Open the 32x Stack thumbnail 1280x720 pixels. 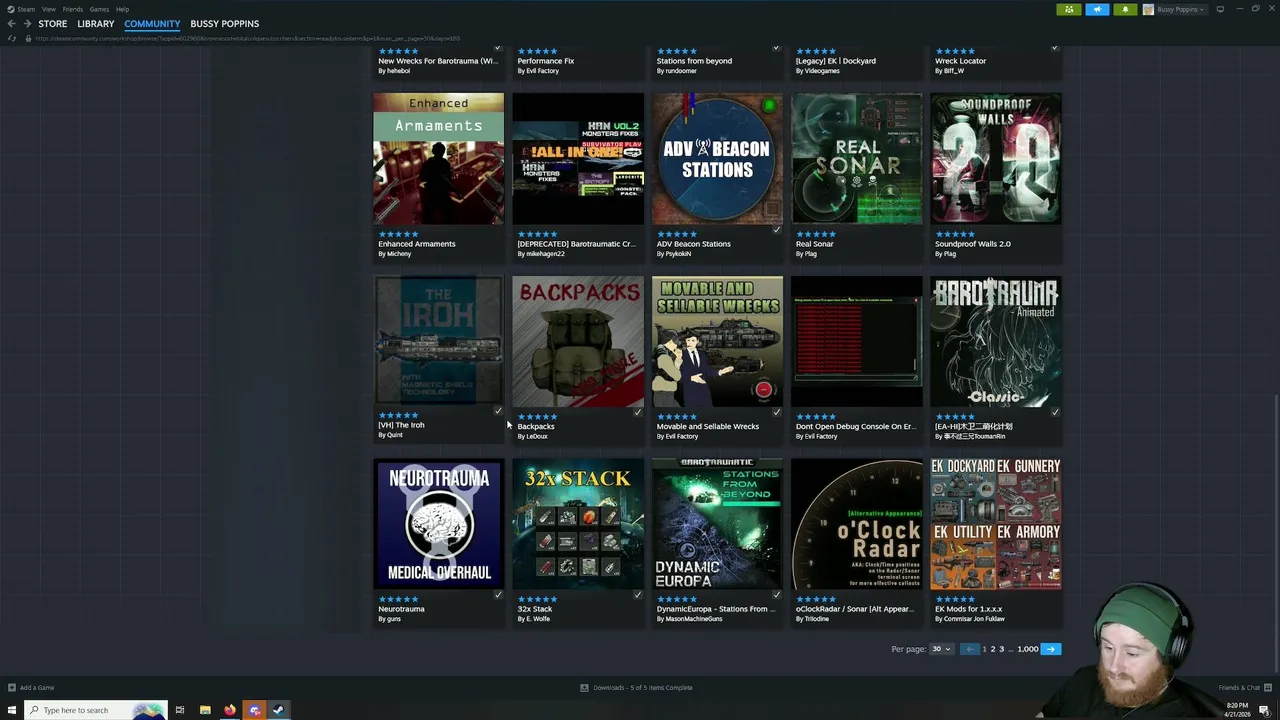(578, 524)
